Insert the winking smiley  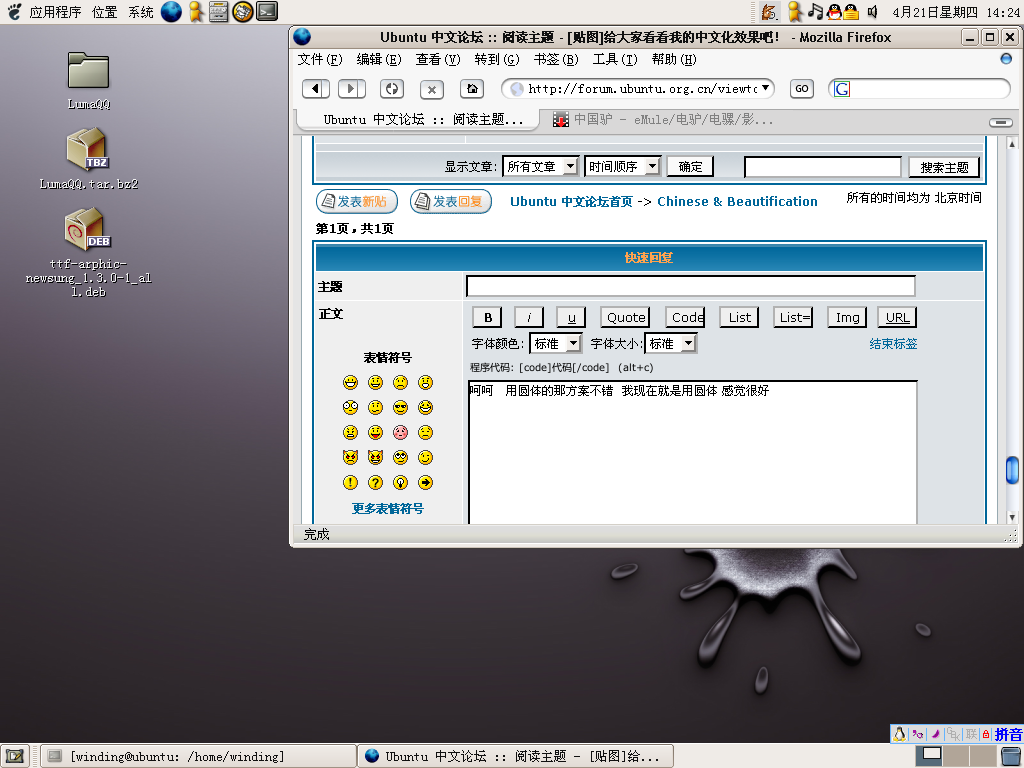(425, 457)
